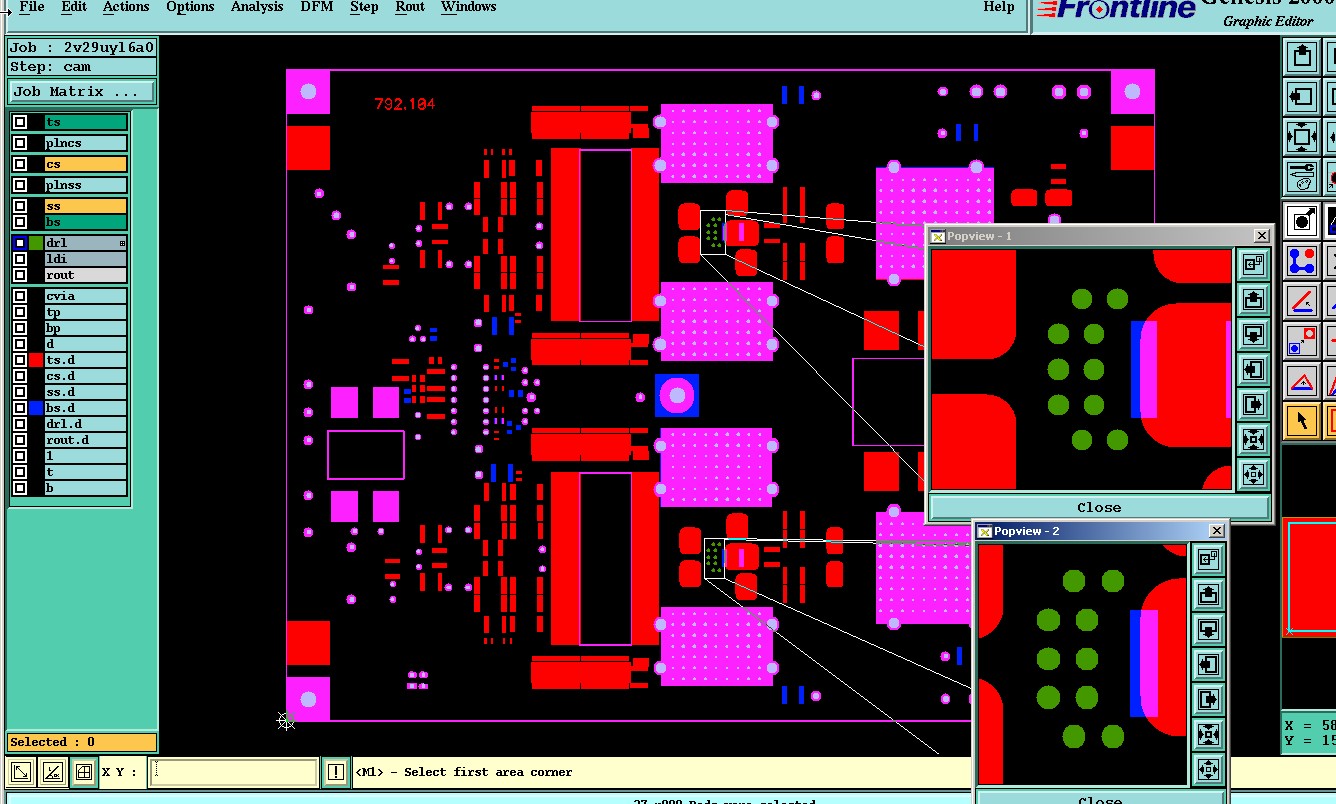Toggle display checkbox for layer ts
Viewport: 1336px width, 804px height.
pos(20,122)
